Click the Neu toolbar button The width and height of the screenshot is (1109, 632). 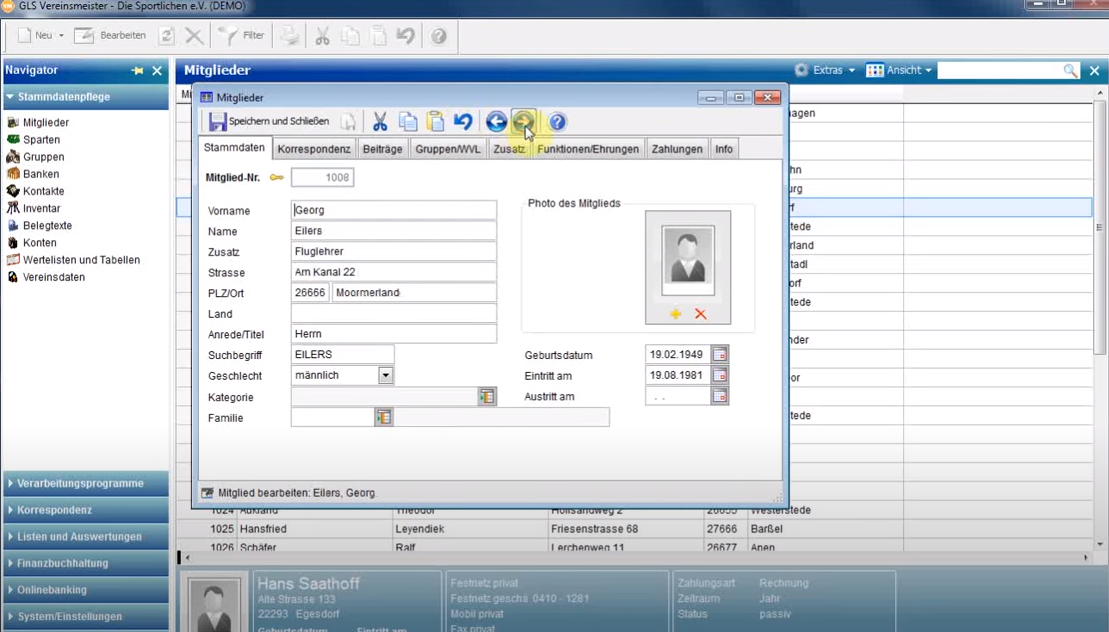[35, 35]
